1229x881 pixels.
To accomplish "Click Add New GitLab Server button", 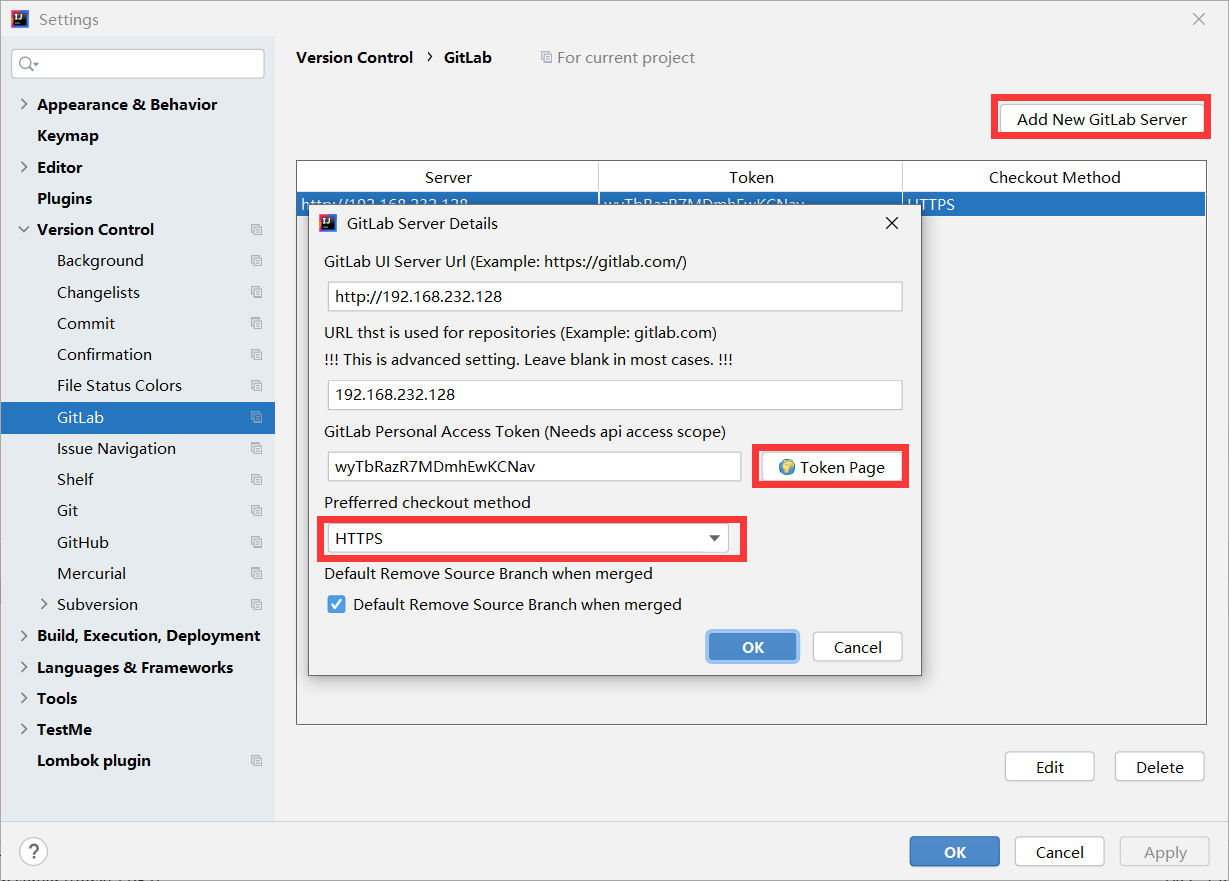I will coord(1101,119).
